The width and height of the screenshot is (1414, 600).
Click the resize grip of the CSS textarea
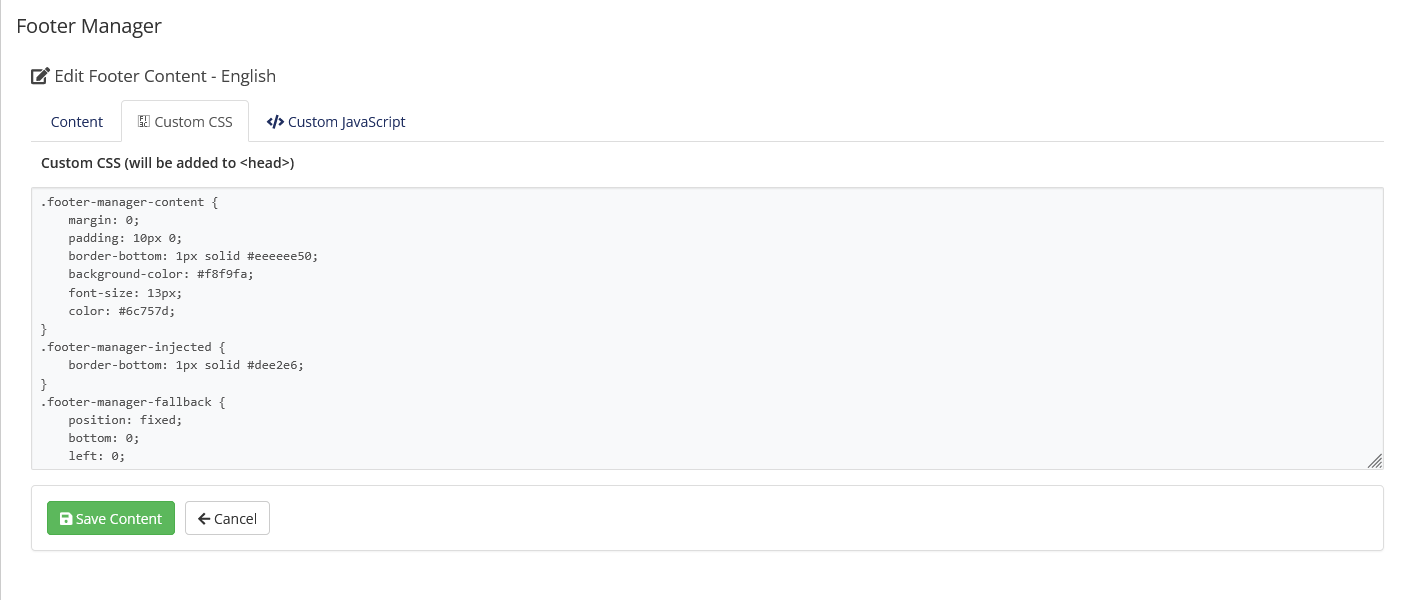click(x=1375, y=461)
